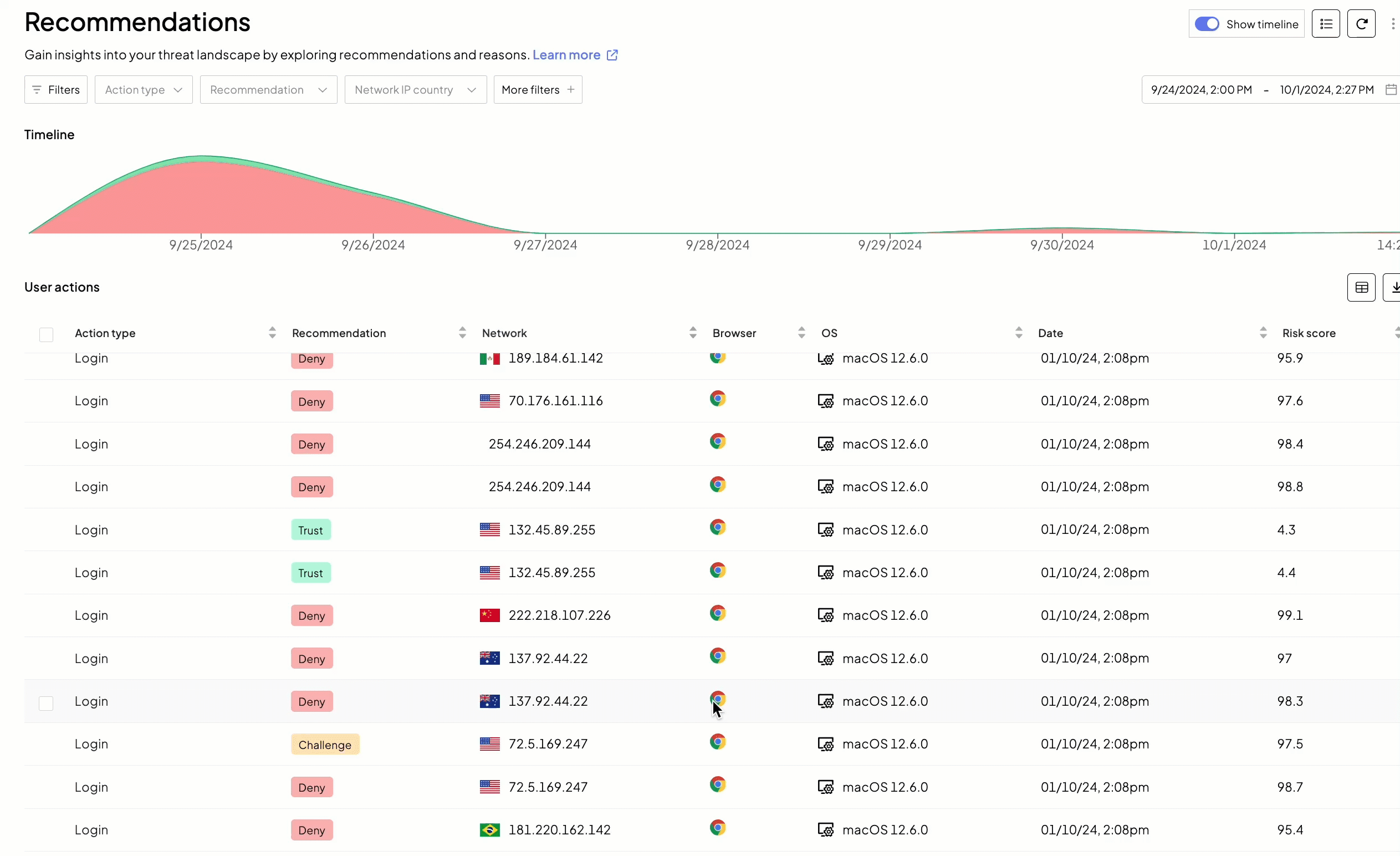Click the 9/26/2024 marker on timeline

tap(373, 245)
